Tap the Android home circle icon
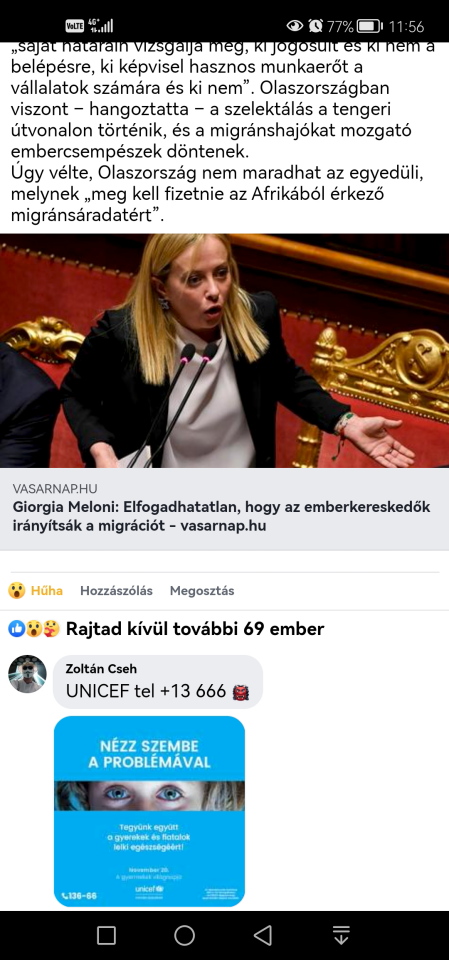449x960 pixels. pyautogui.click(x=184, y=935)
